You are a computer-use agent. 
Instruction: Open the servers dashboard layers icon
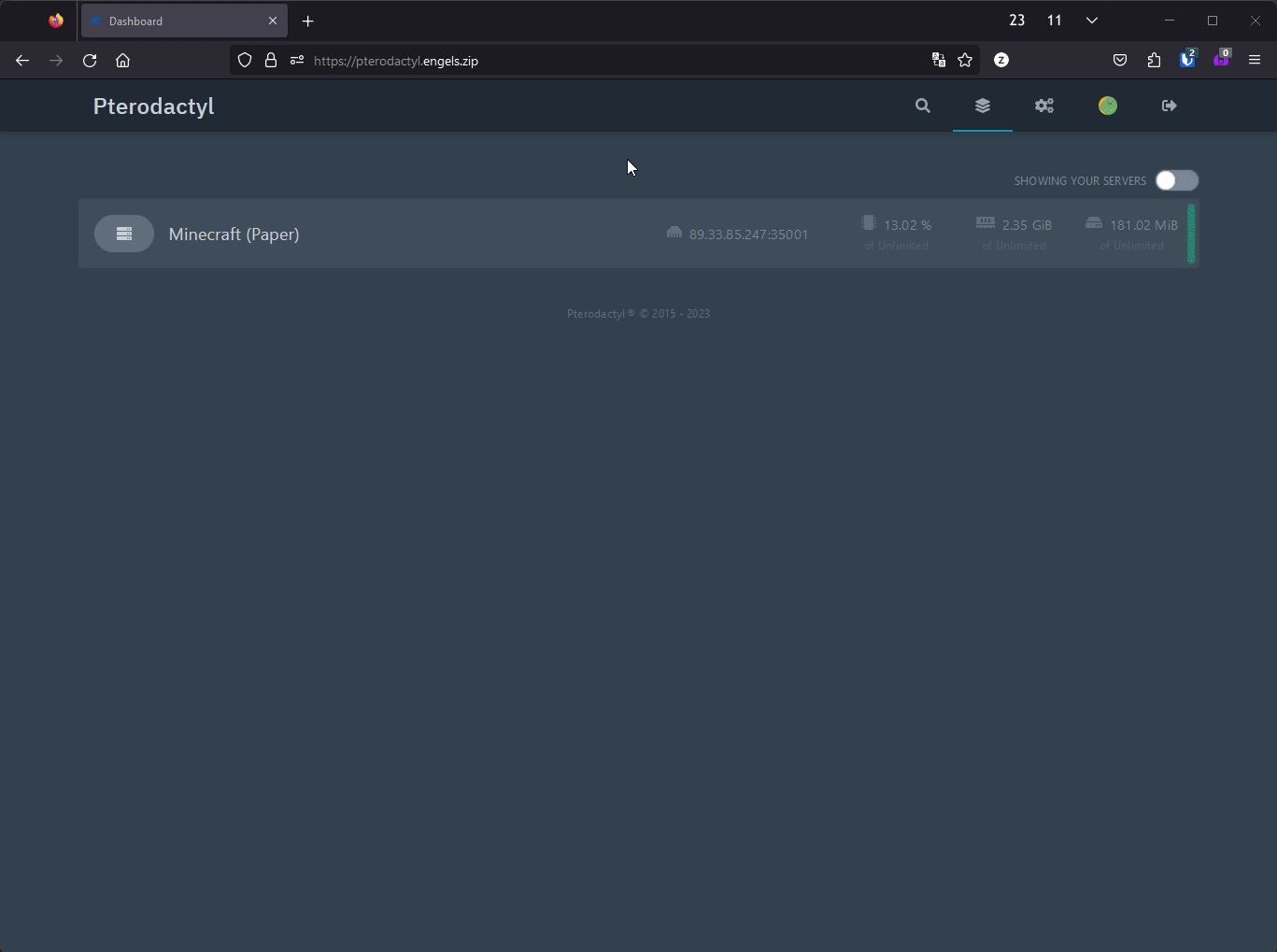[x=983, y=106]
